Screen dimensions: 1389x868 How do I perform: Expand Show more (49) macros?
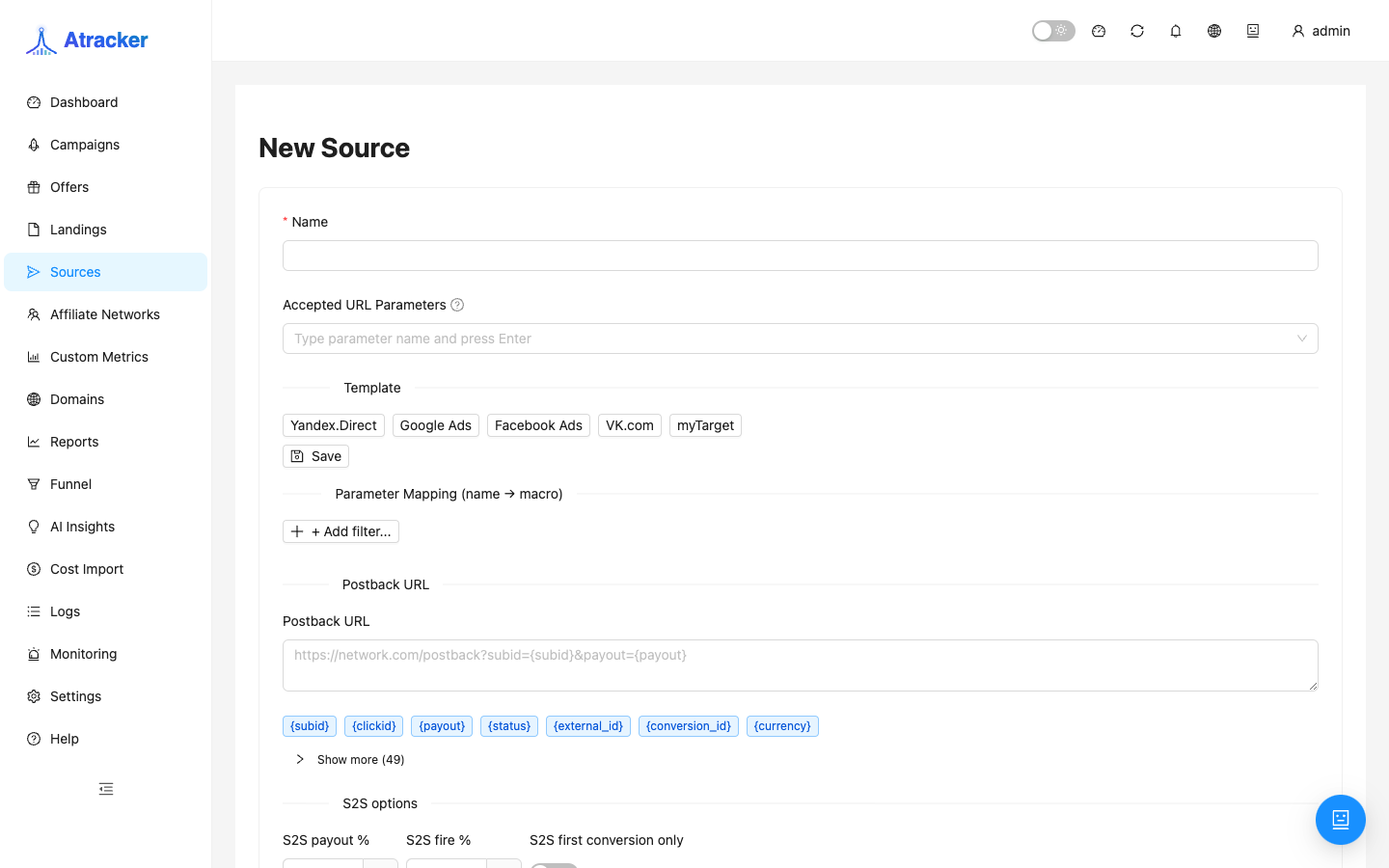[350, 760]
